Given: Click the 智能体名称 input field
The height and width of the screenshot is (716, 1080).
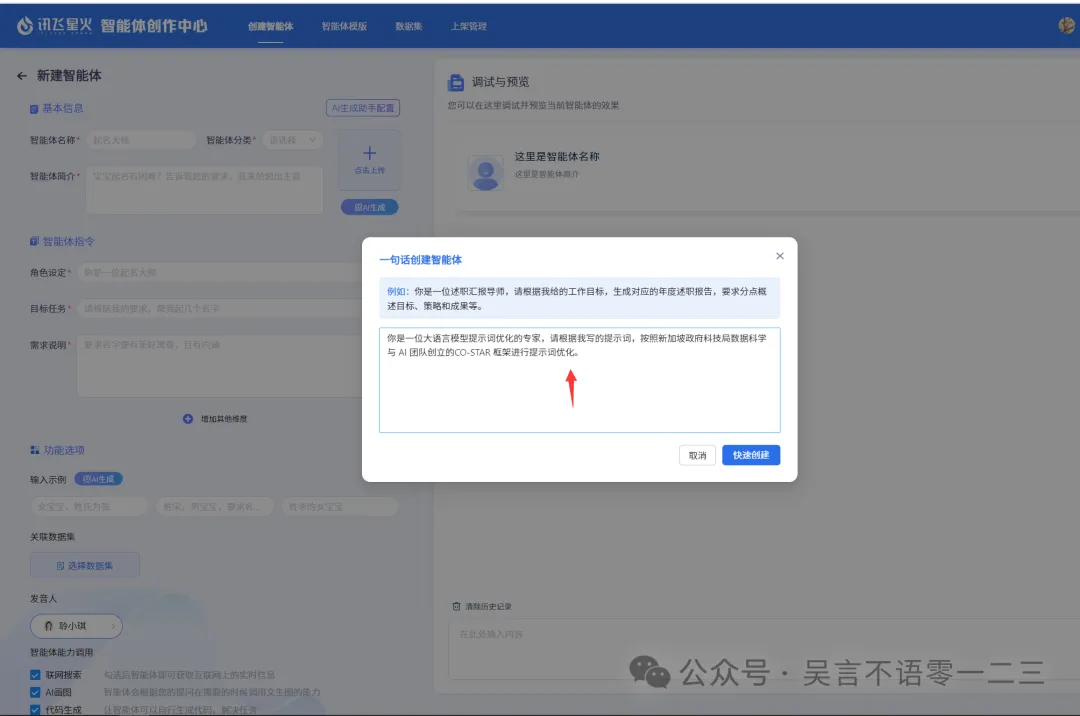Looking at the screenshot, I should pyautogui.click(x=141, y=140).
